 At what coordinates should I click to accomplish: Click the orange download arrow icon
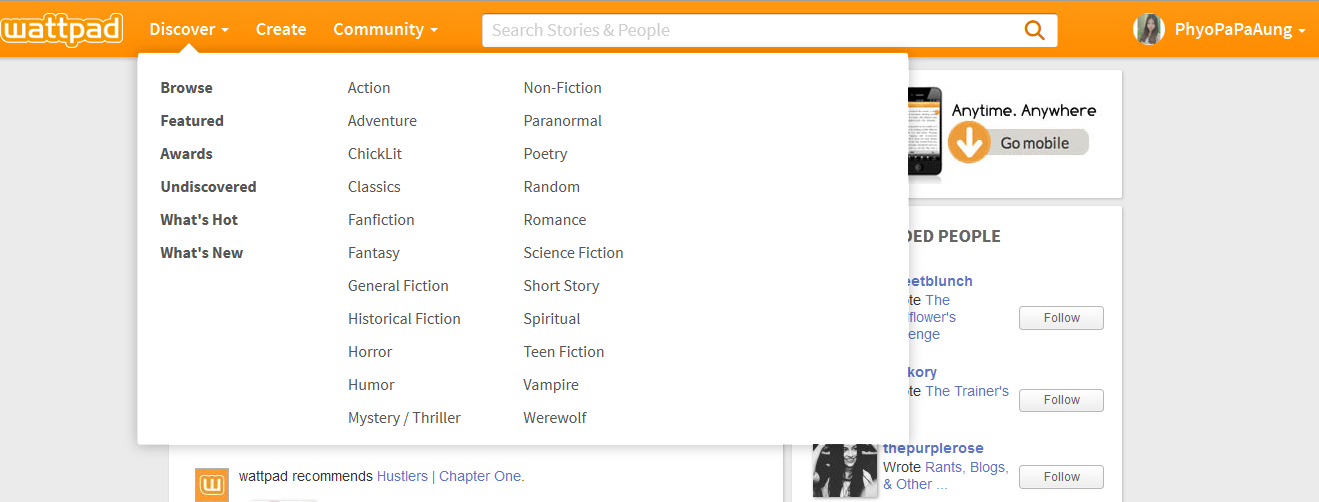968,143
